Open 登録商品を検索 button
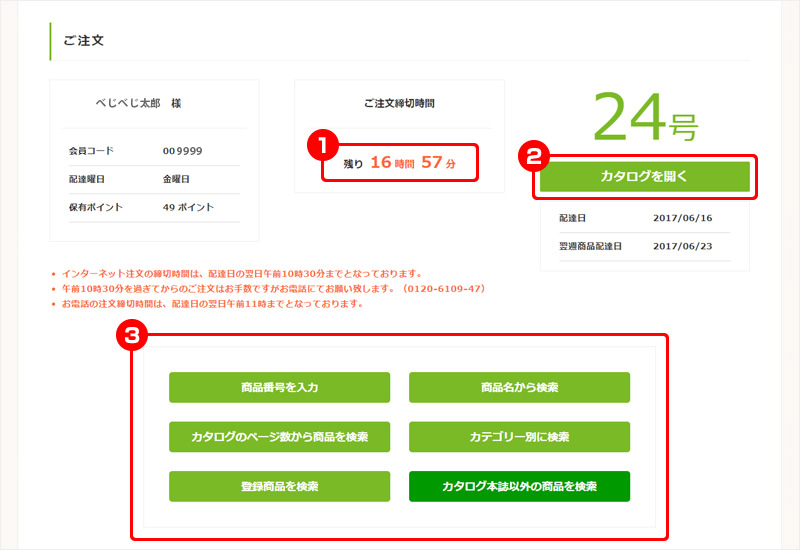This screenshot has height=550, width=800. coord(279,486)
